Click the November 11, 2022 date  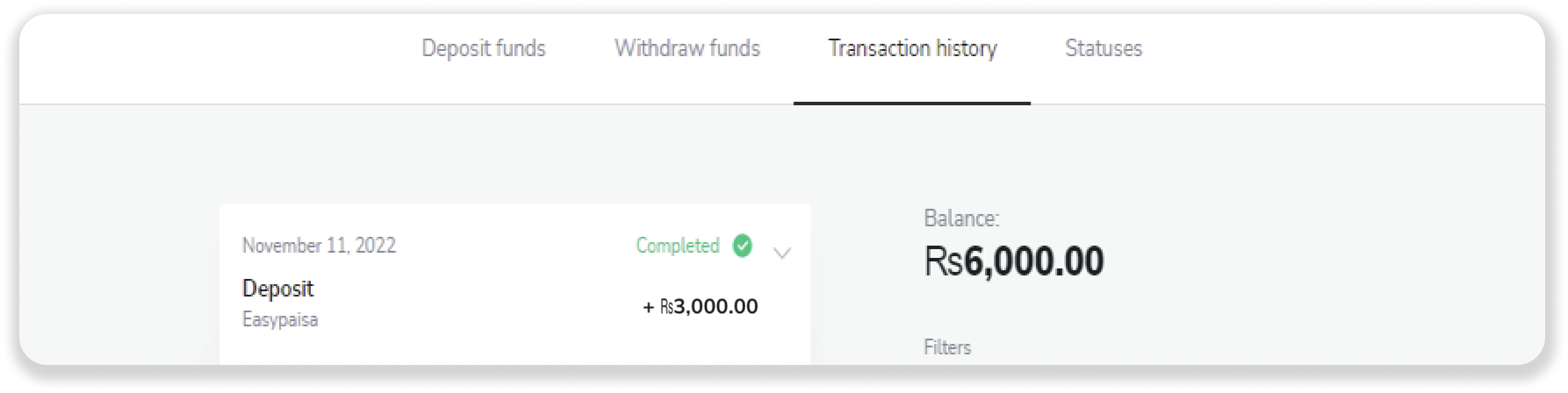coord(319,246)
